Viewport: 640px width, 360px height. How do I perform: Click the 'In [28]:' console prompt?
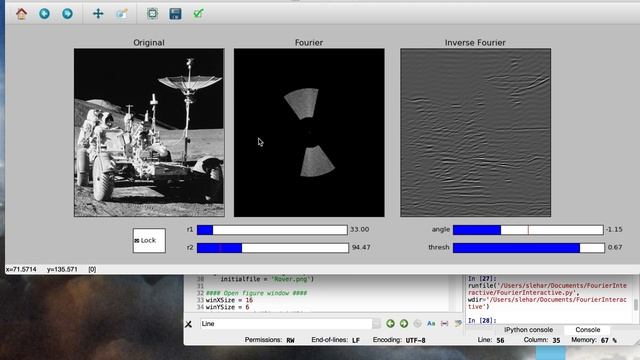click(482, 320)
